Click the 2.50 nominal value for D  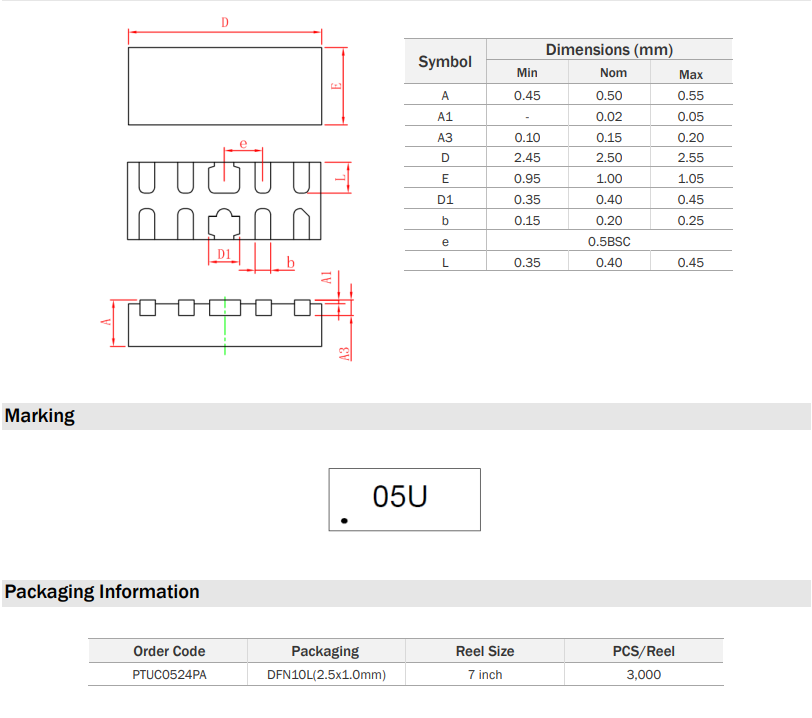[609, 158]
